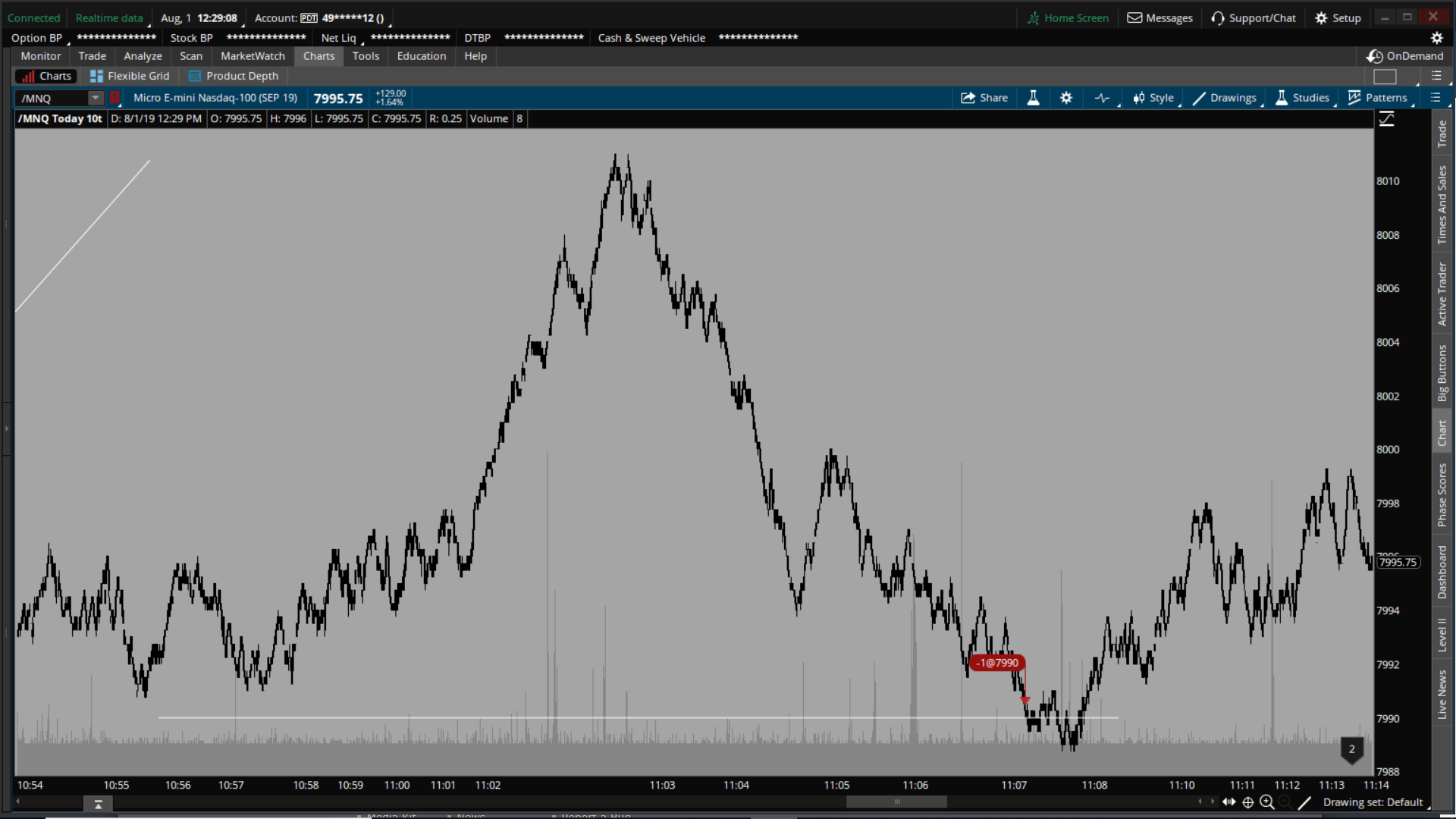Open chart toolbar list menu icon

[x=1435, y=98]
